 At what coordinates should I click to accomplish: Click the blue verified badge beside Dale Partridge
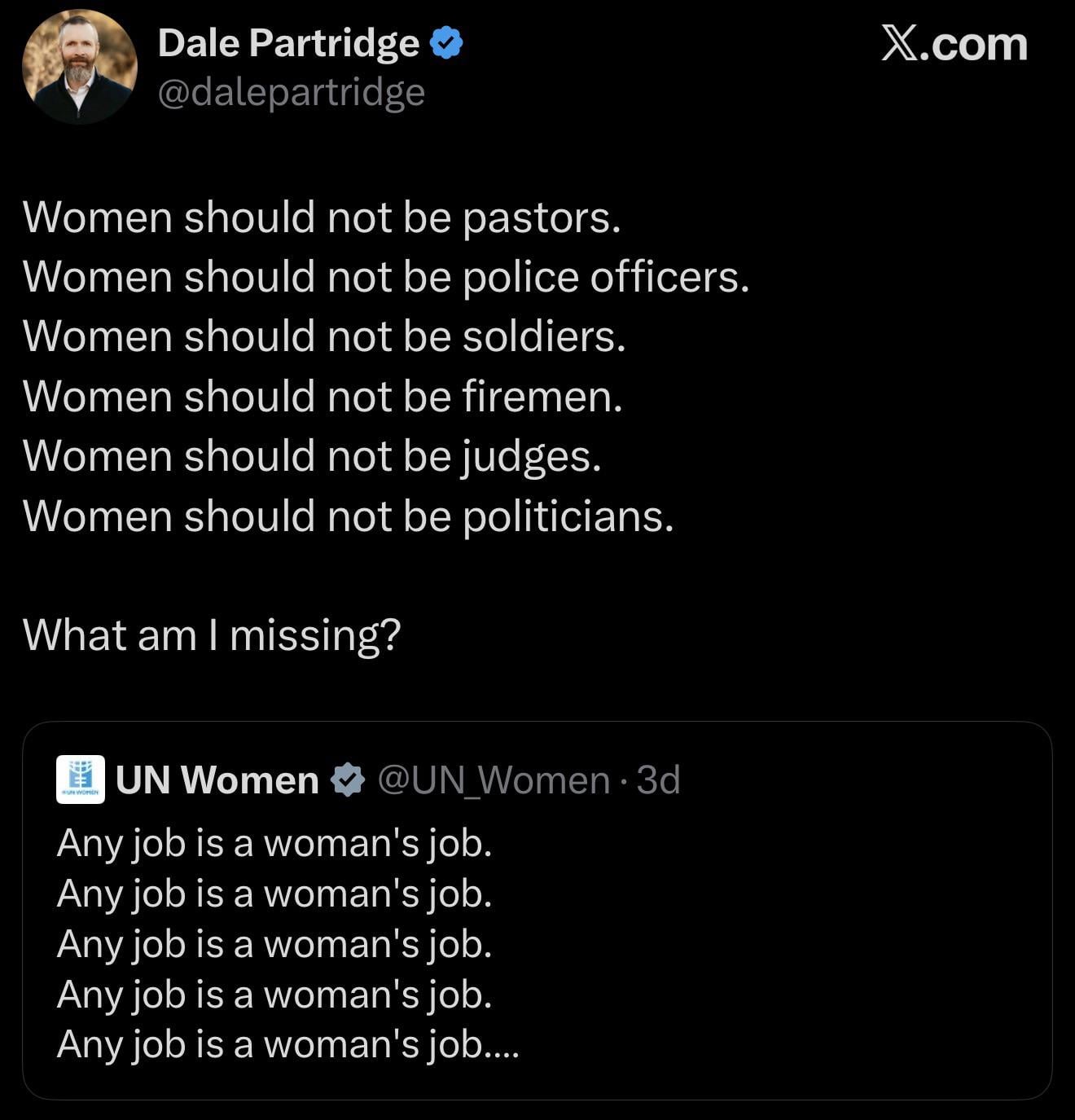pos(445,43)
